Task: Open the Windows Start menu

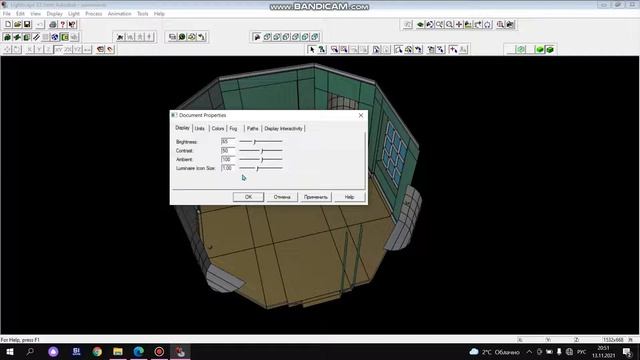Action: click(x=10, y=351)
